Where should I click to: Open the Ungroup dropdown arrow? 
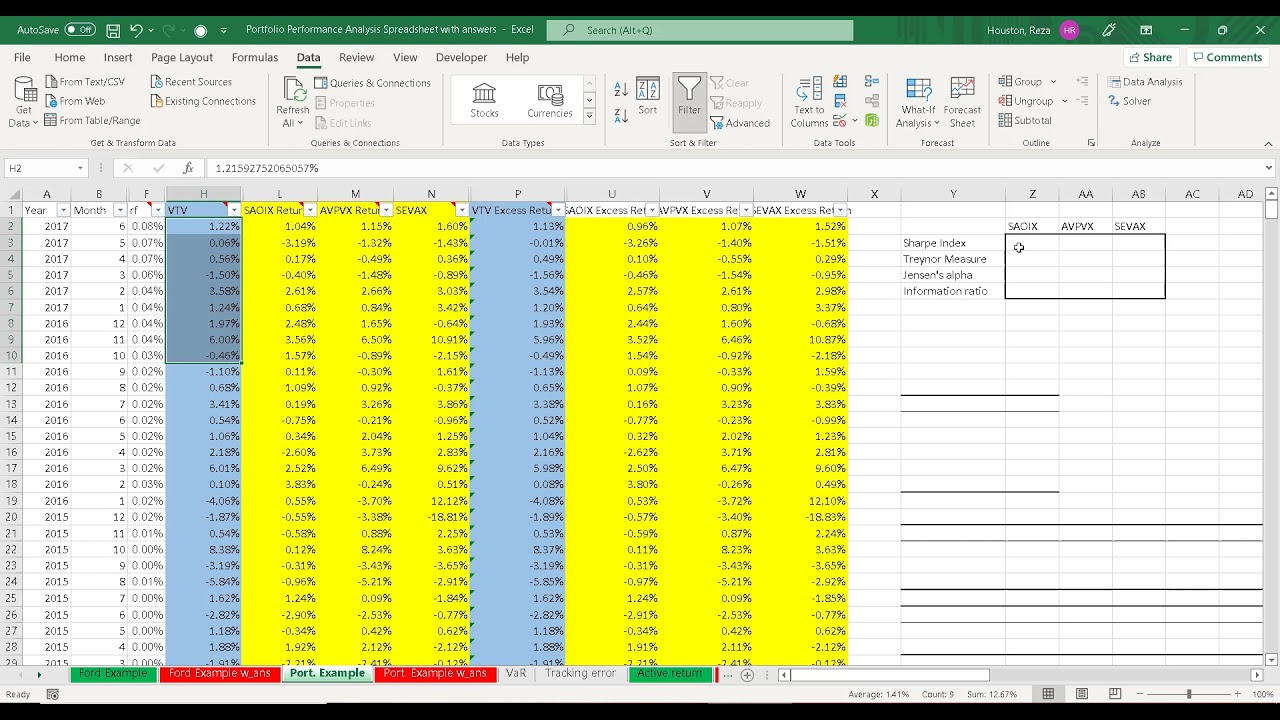point(1064,101)
